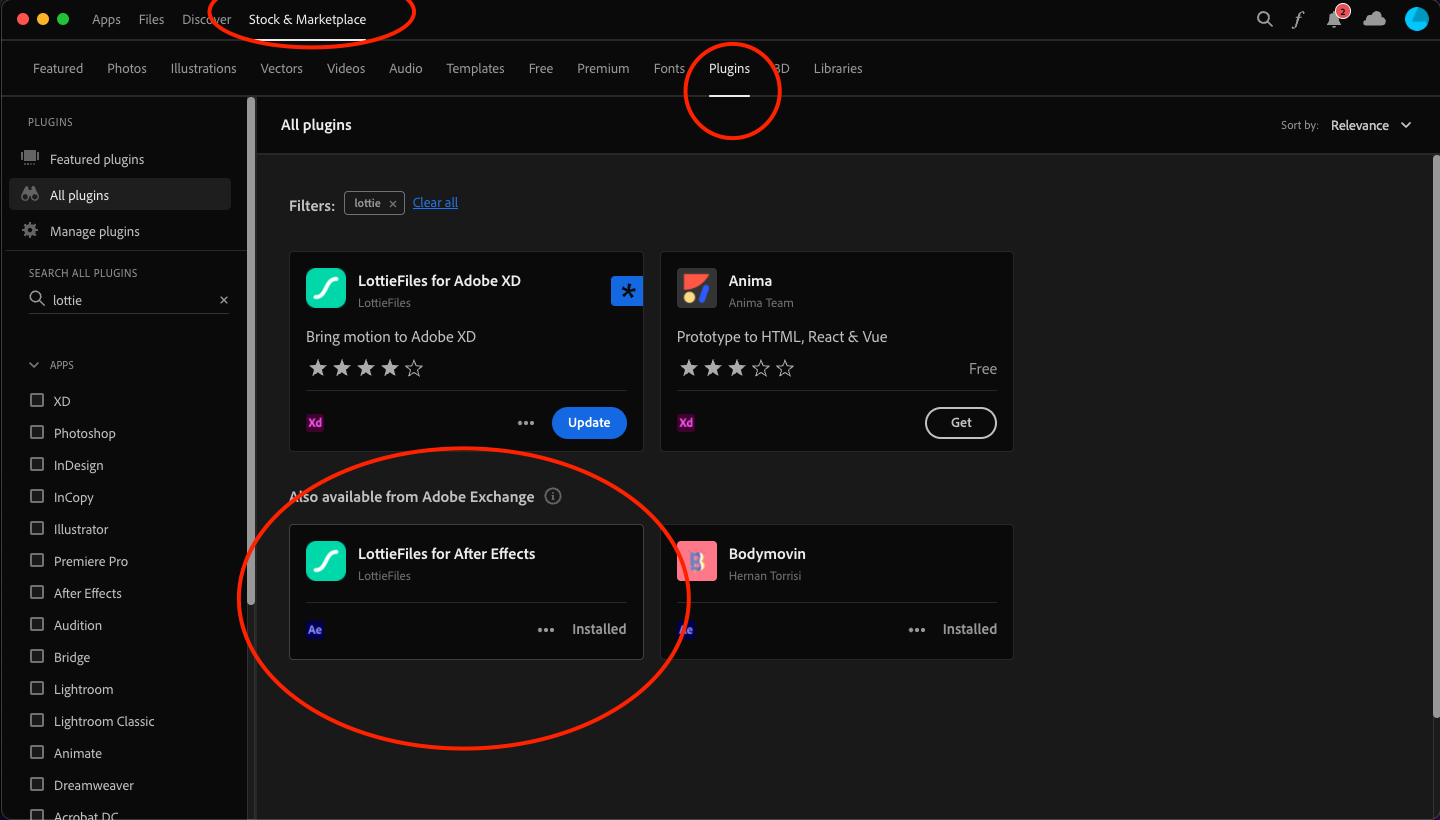Click the search icon in plugin search field
Screen dimensions: 1440x820
tap(37, 299)
